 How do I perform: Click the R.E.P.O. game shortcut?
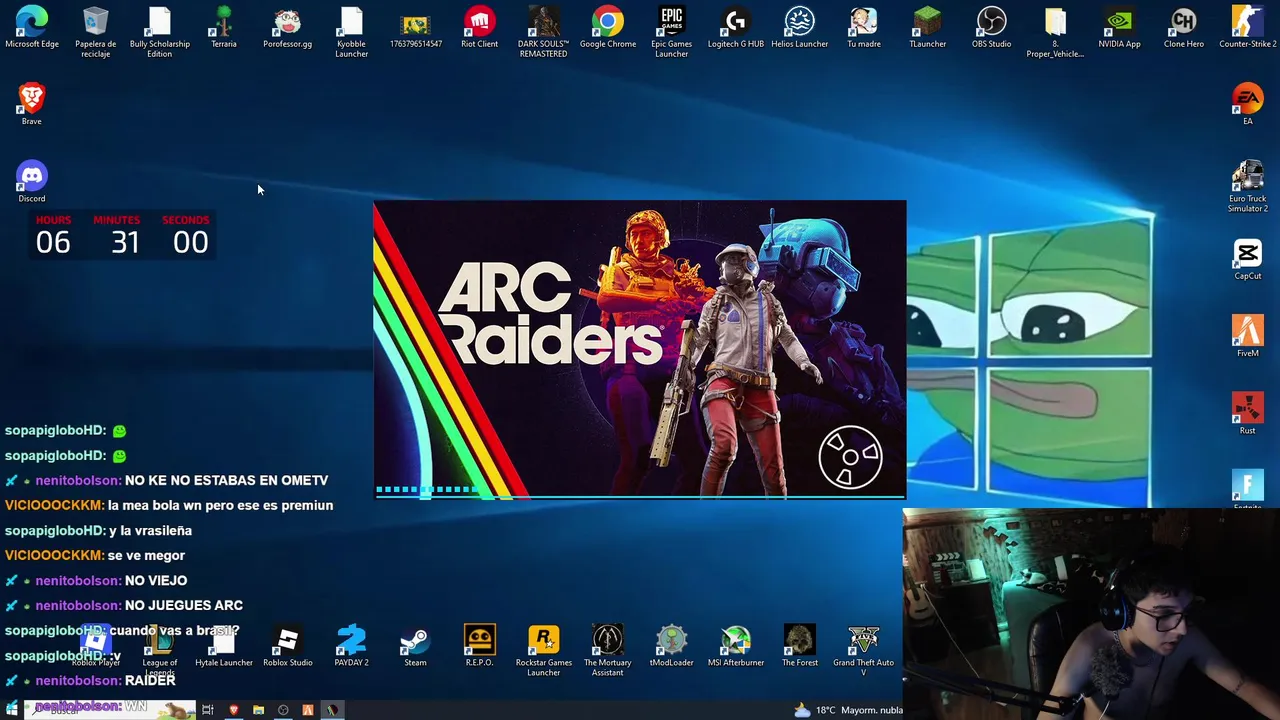pyautogui.click(x=480, y=646)
